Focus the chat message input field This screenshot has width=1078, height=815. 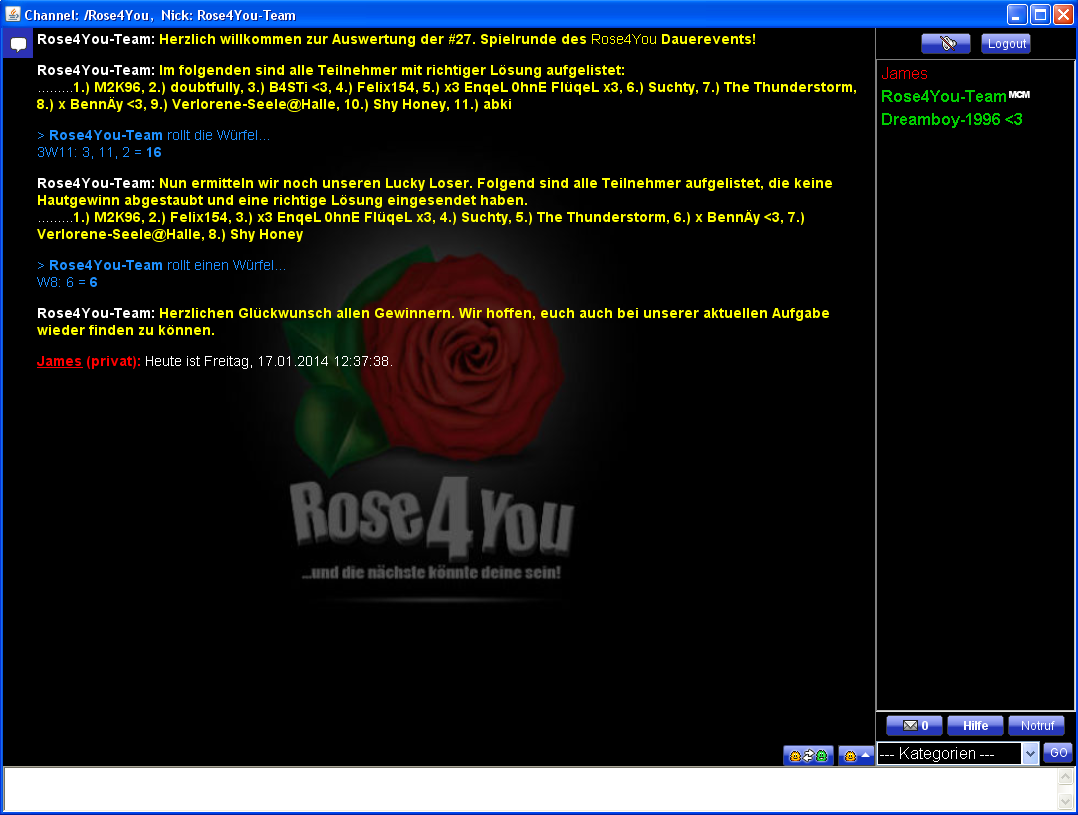click(x=530, y=789)
